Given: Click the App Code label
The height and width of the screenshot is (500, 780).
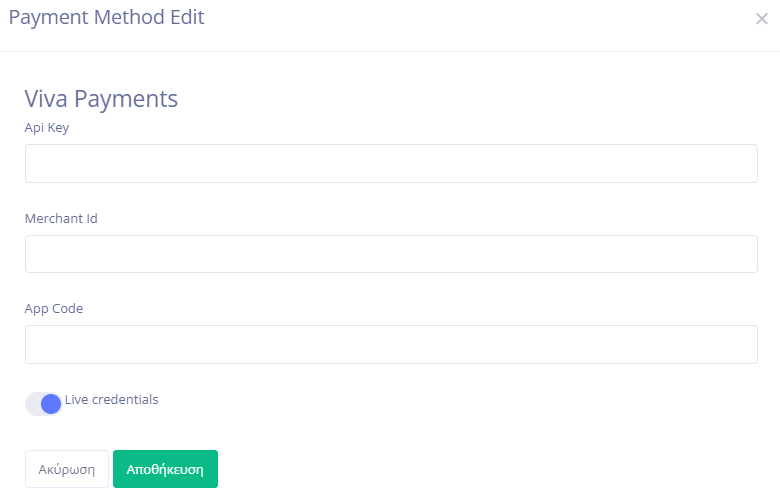Looking at the screenshot, I should (x=54, y=309).
